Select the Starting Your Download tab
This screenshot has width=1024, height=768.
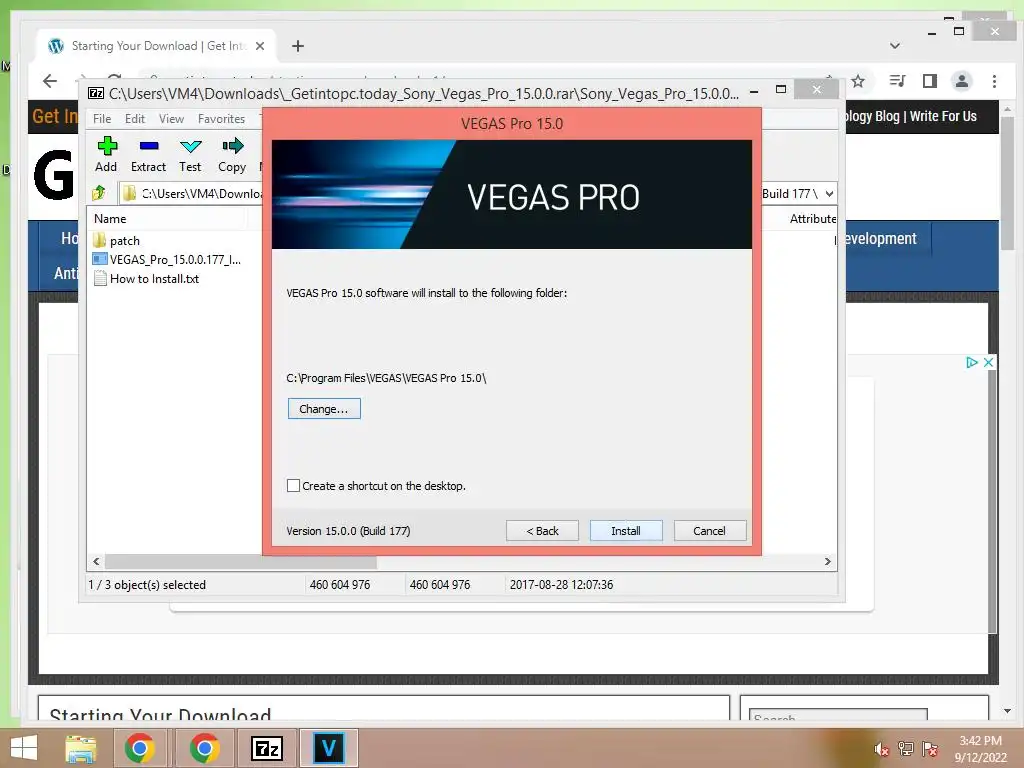[x=157, y=46]
